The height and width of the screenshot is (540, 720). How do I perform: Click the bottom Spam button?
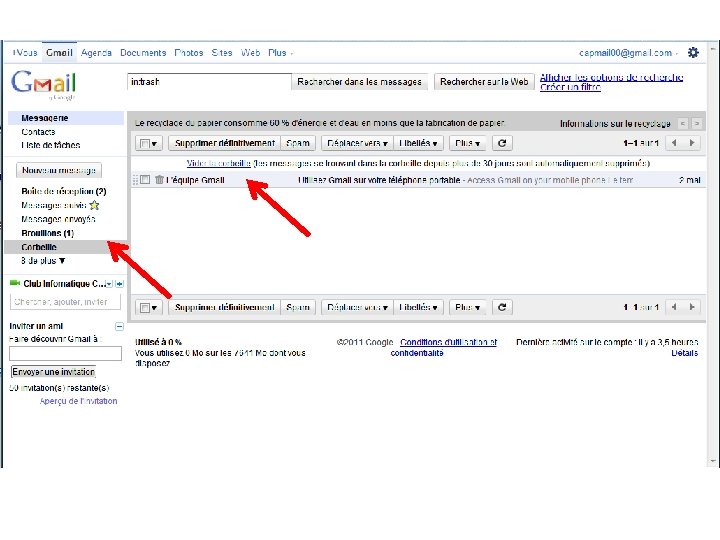pos(298,307)
